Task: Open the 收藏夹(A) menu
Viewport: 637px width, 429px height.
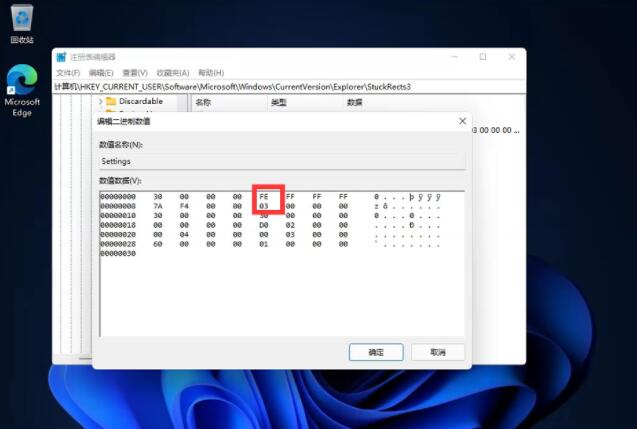Action: click(172, 73)
